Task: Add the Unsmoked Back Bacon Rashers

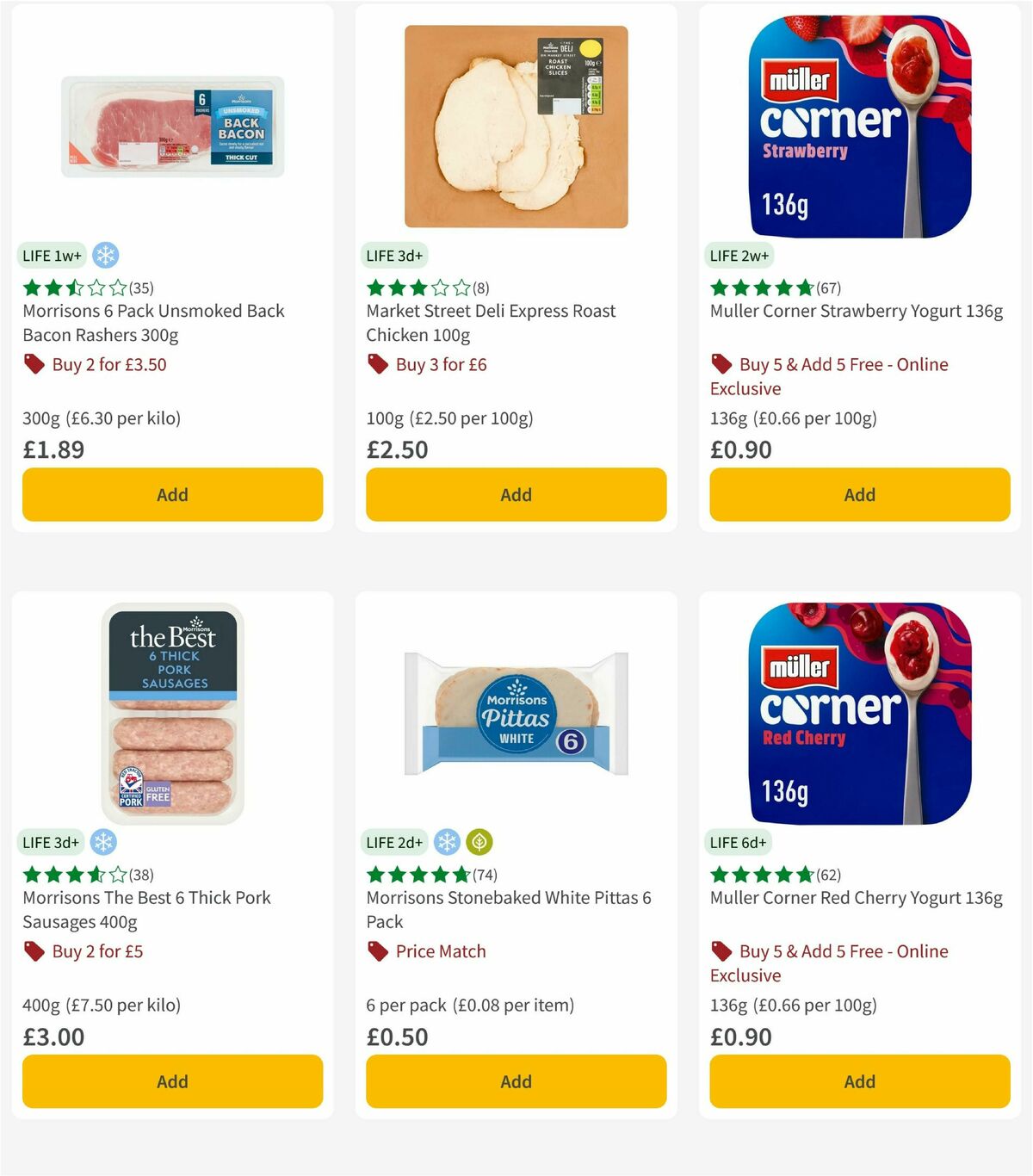Action: (x=171, y=494)
